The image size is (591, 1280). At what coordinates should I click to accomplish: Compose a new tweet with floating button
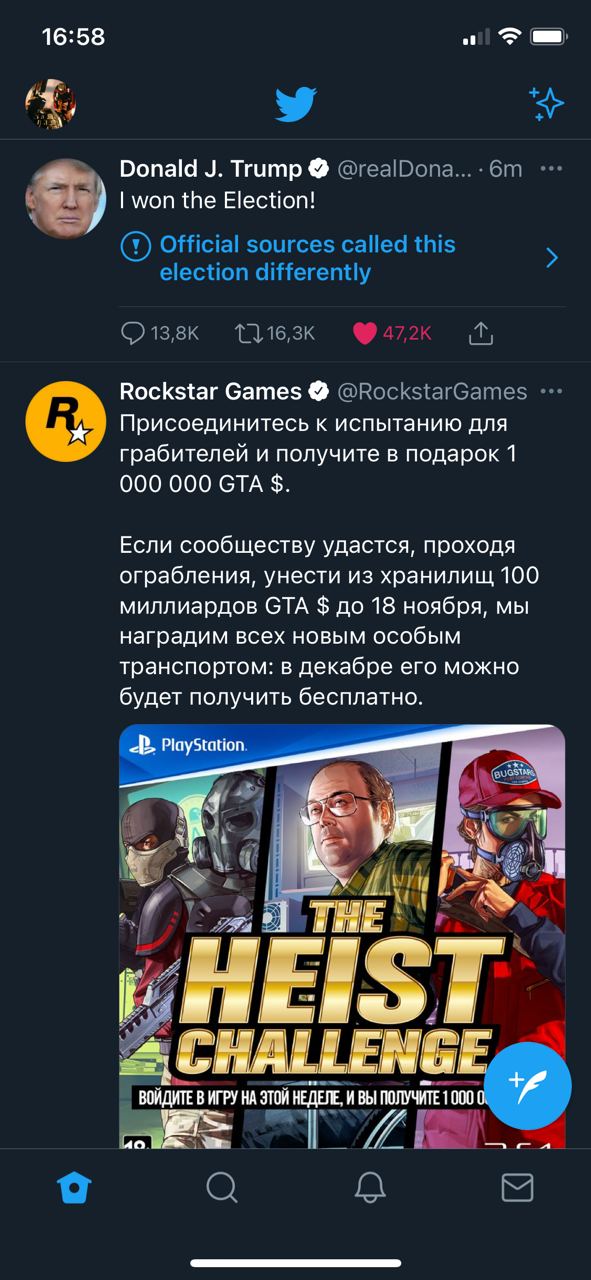[527, 1085]
